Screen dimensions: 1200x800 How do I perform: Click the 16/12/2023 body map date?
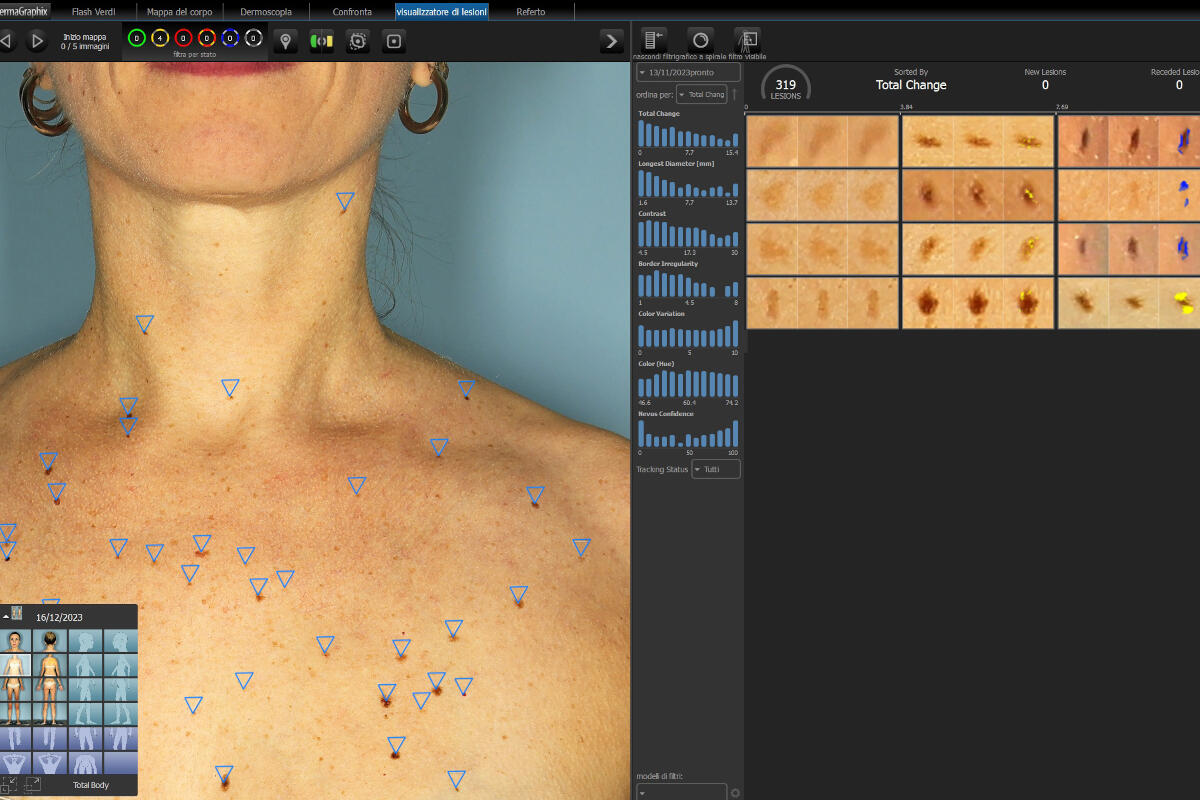click(59, 617)
